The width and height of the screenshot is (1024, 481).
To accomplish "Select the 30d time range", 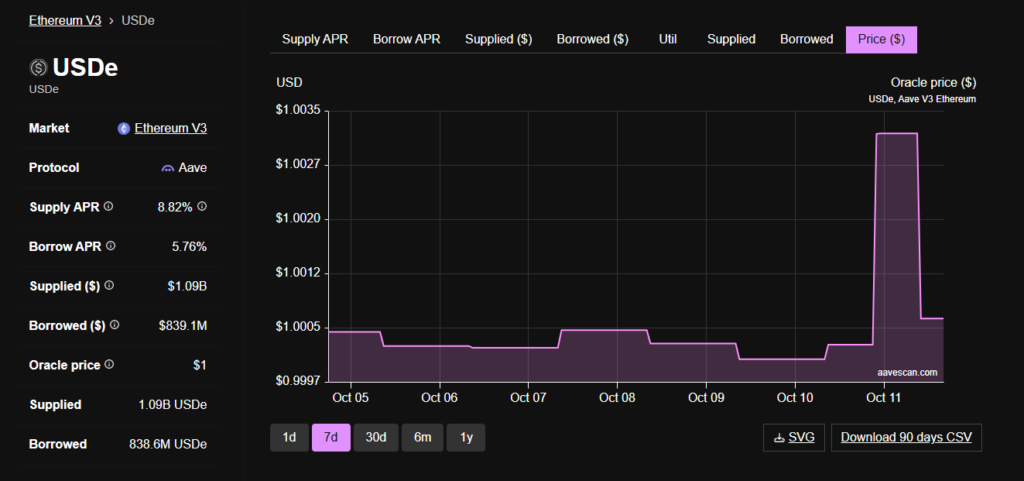I will click(376, 437).
